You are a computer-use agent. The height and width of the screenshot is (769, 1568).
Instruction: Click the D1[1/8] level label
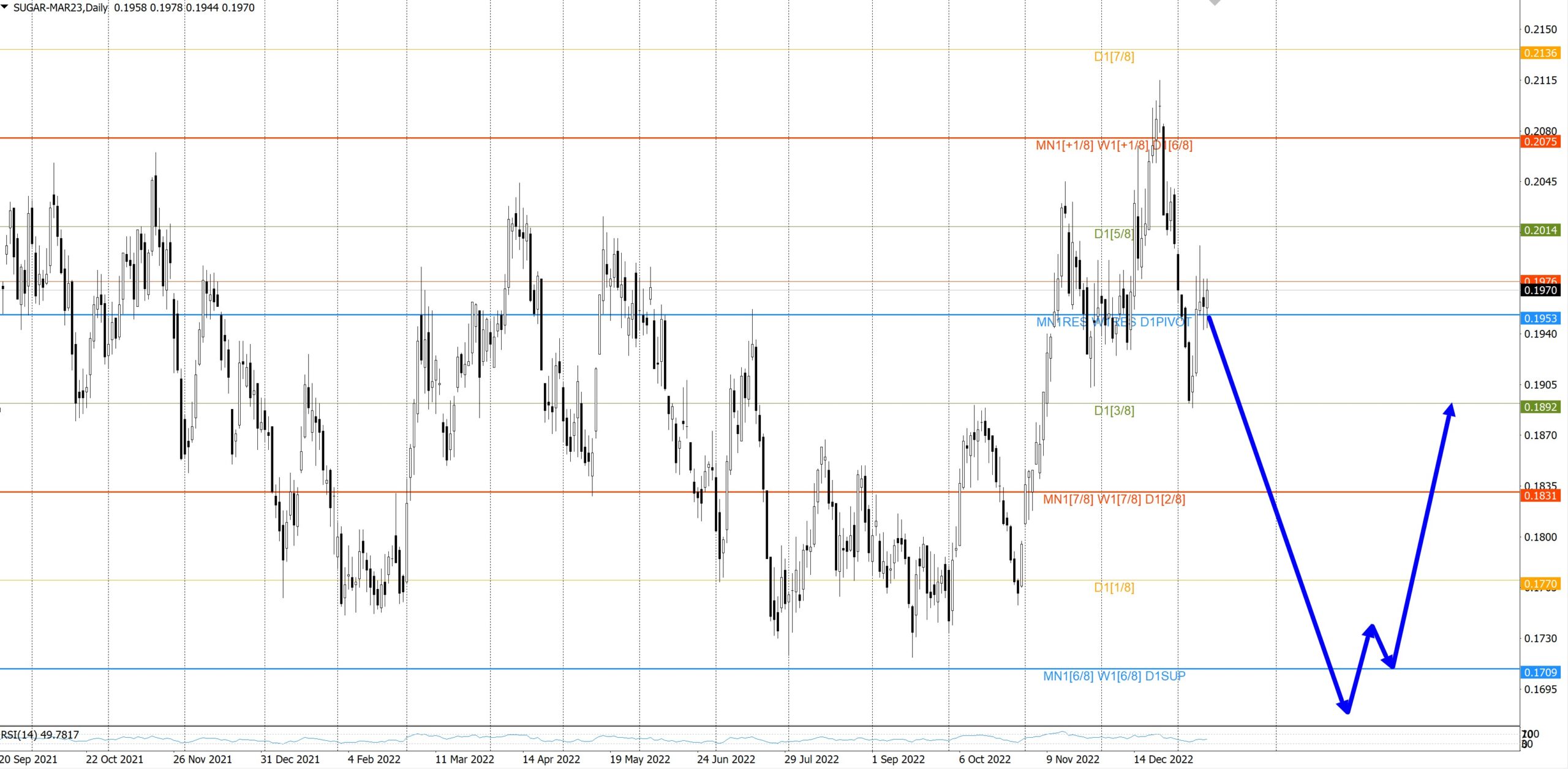(1114, 588)
